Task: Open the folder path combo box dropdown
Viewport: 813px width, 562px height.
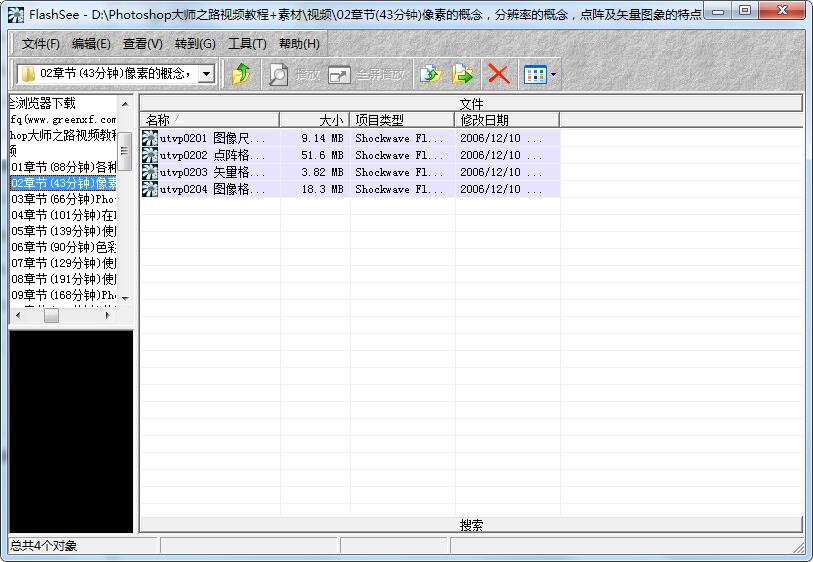Action: coord(206,74)
